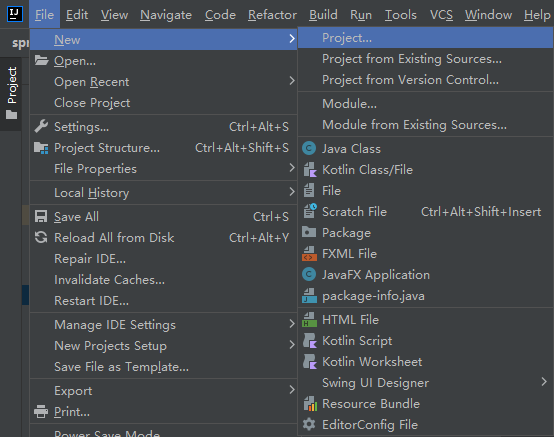Image resolution: width=554 pixels, height=437 pixels.
Task: Open the Window menu
Action: (x=488, y=14)
